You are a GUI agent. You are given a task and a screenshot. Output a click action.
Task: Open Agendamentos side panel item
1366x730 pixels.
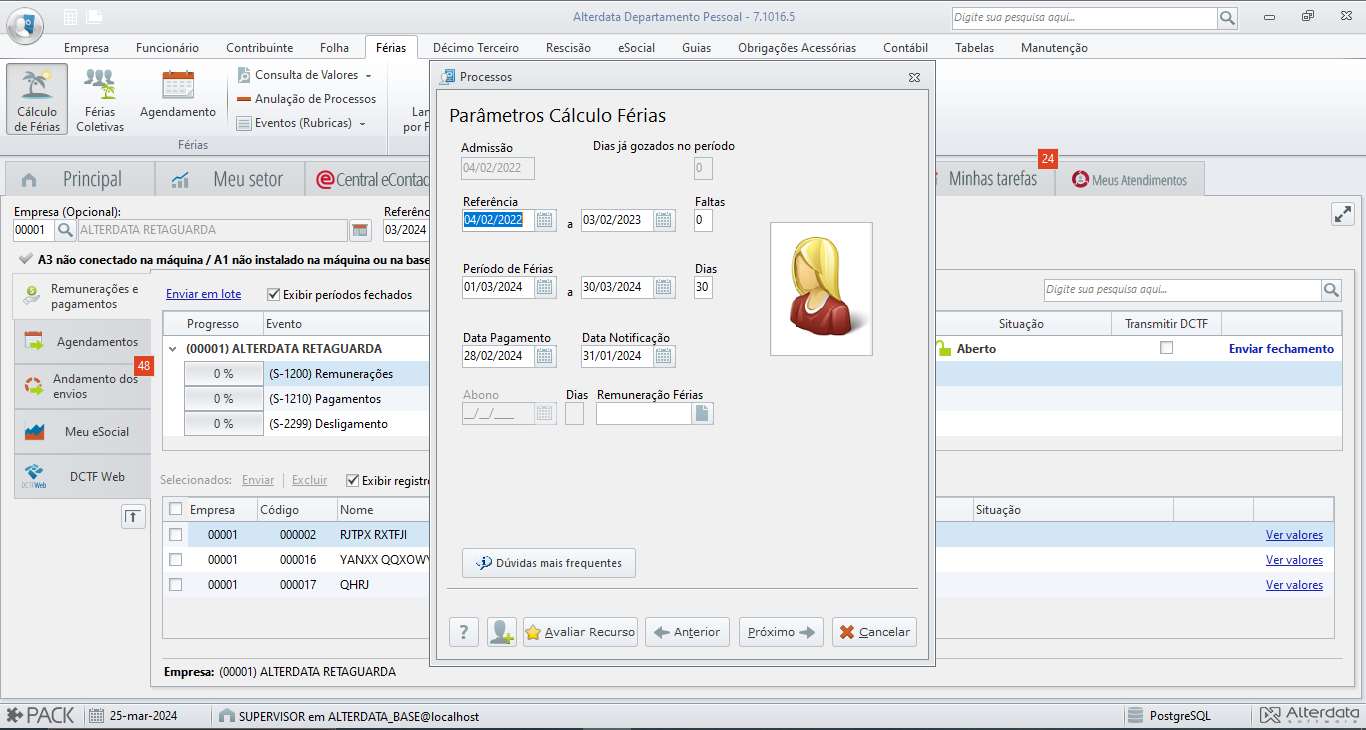click(82, 342)
